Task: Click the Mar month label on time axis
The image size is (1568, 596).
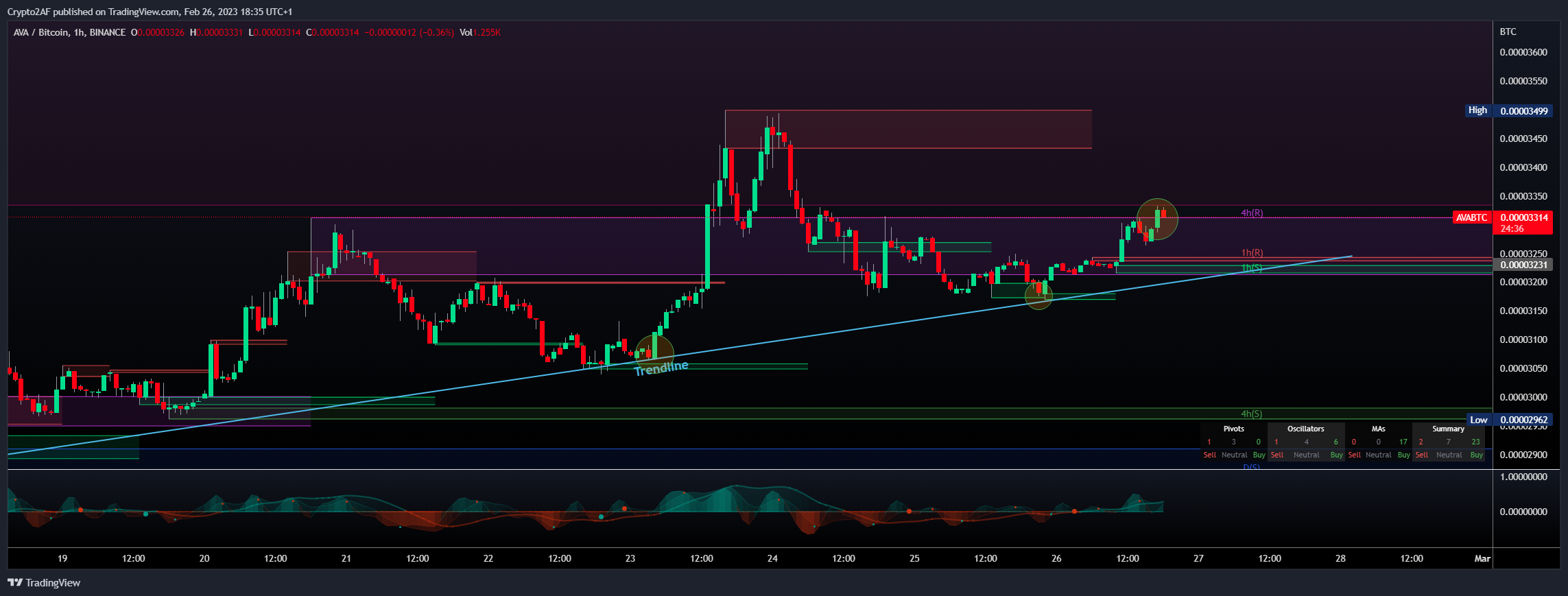Action: pyautogui.click(x=1482, y=558)
